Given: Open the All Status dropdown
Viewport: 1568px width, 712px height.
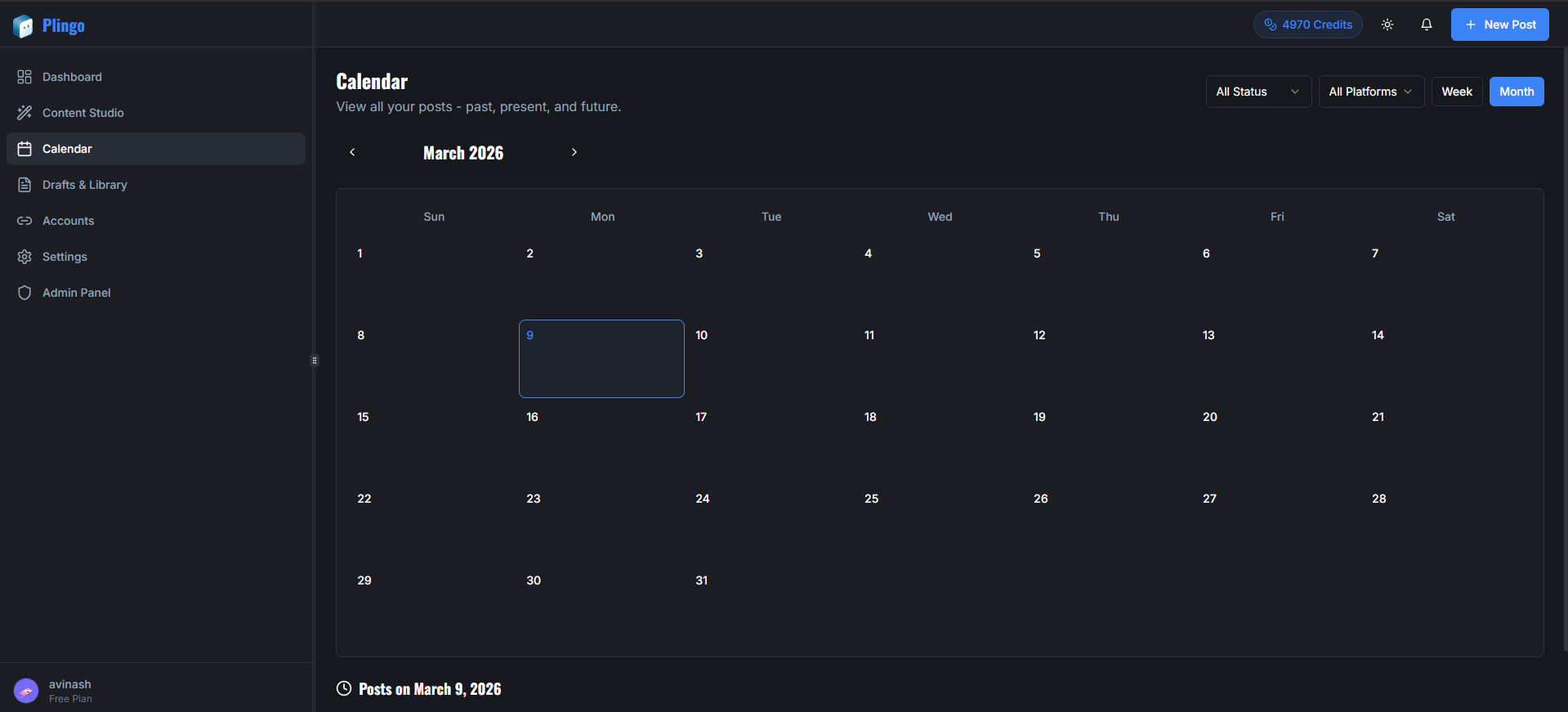Looking at the screenshot, I should pyautogui.click(x=1258, y=92).
